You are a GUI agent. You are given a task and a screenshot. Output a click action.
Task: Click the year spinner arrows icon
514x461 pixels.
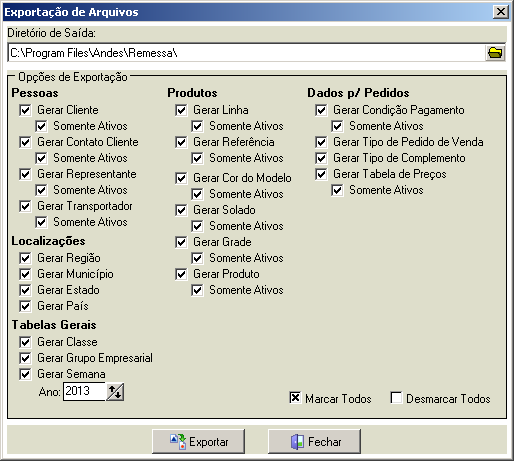(115, 392)
